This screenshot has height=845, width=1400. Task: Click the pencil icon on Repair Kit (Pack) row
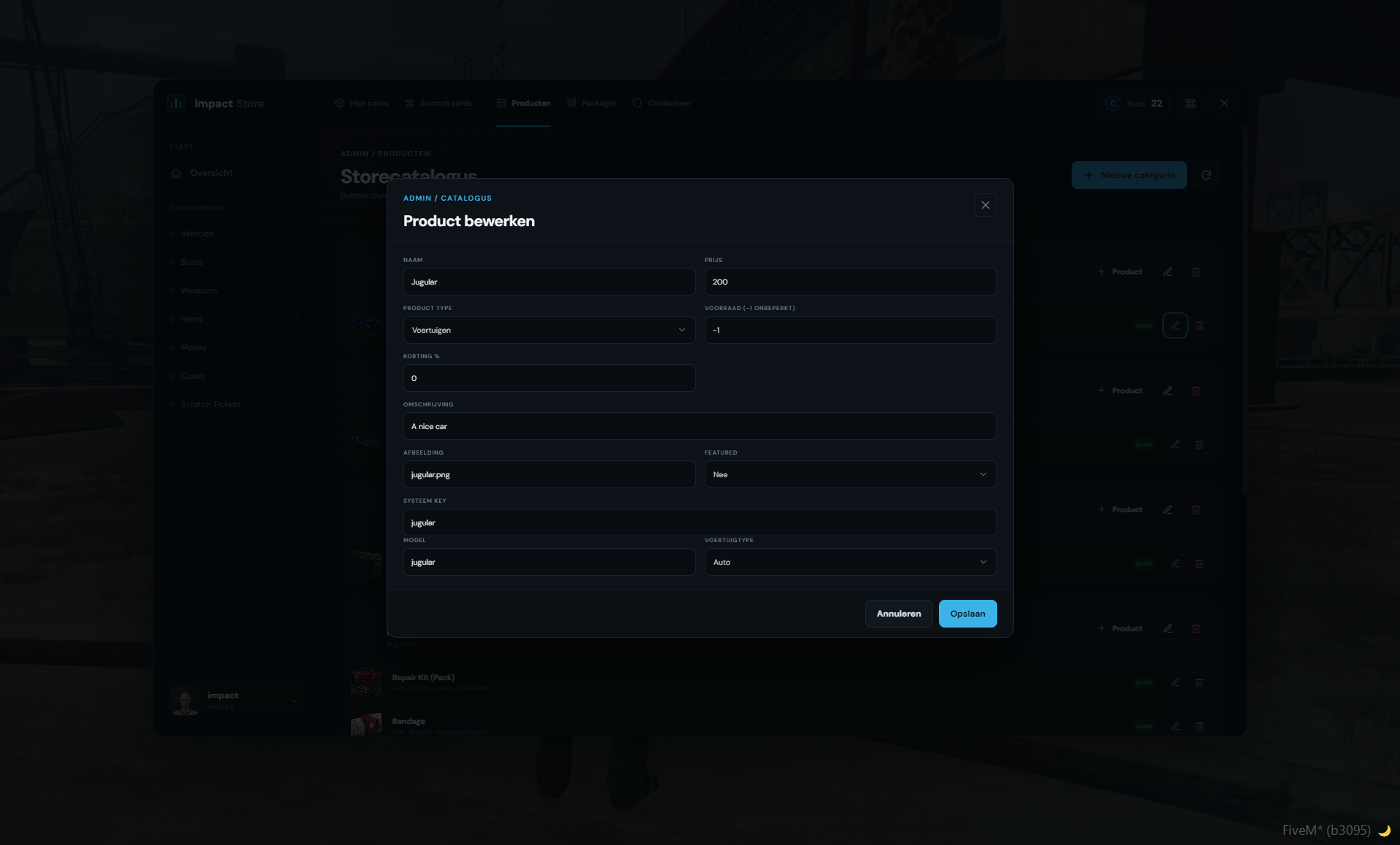pyautogui.click(x=1175, y=682)
